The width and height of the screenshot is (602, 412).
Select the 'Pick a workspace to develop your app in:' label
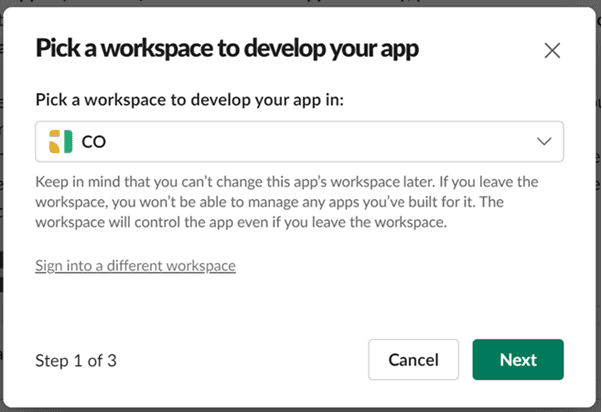tap(195, 100)
